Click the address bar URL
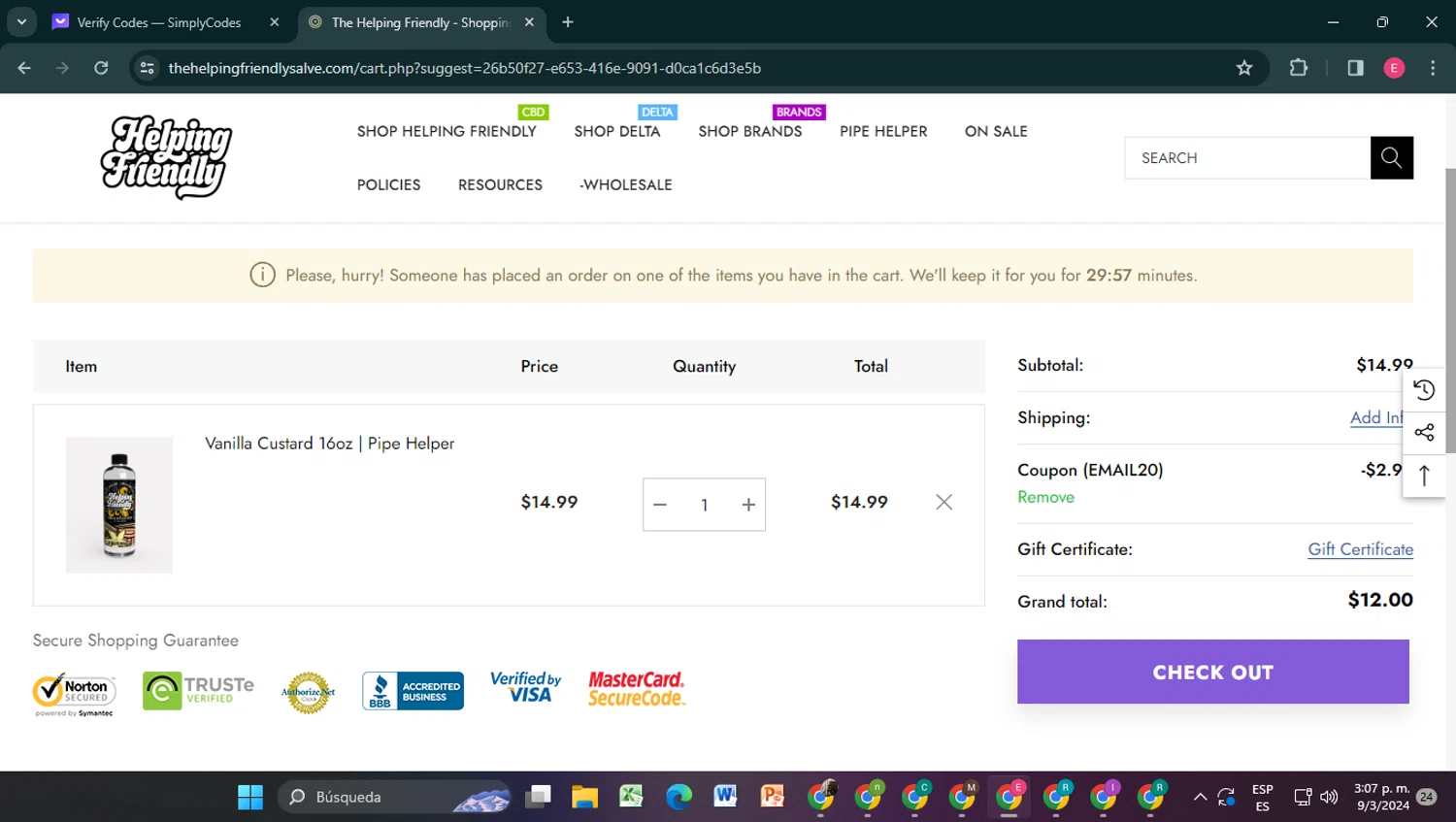1456x822 pixels. [x=465, y=68]
